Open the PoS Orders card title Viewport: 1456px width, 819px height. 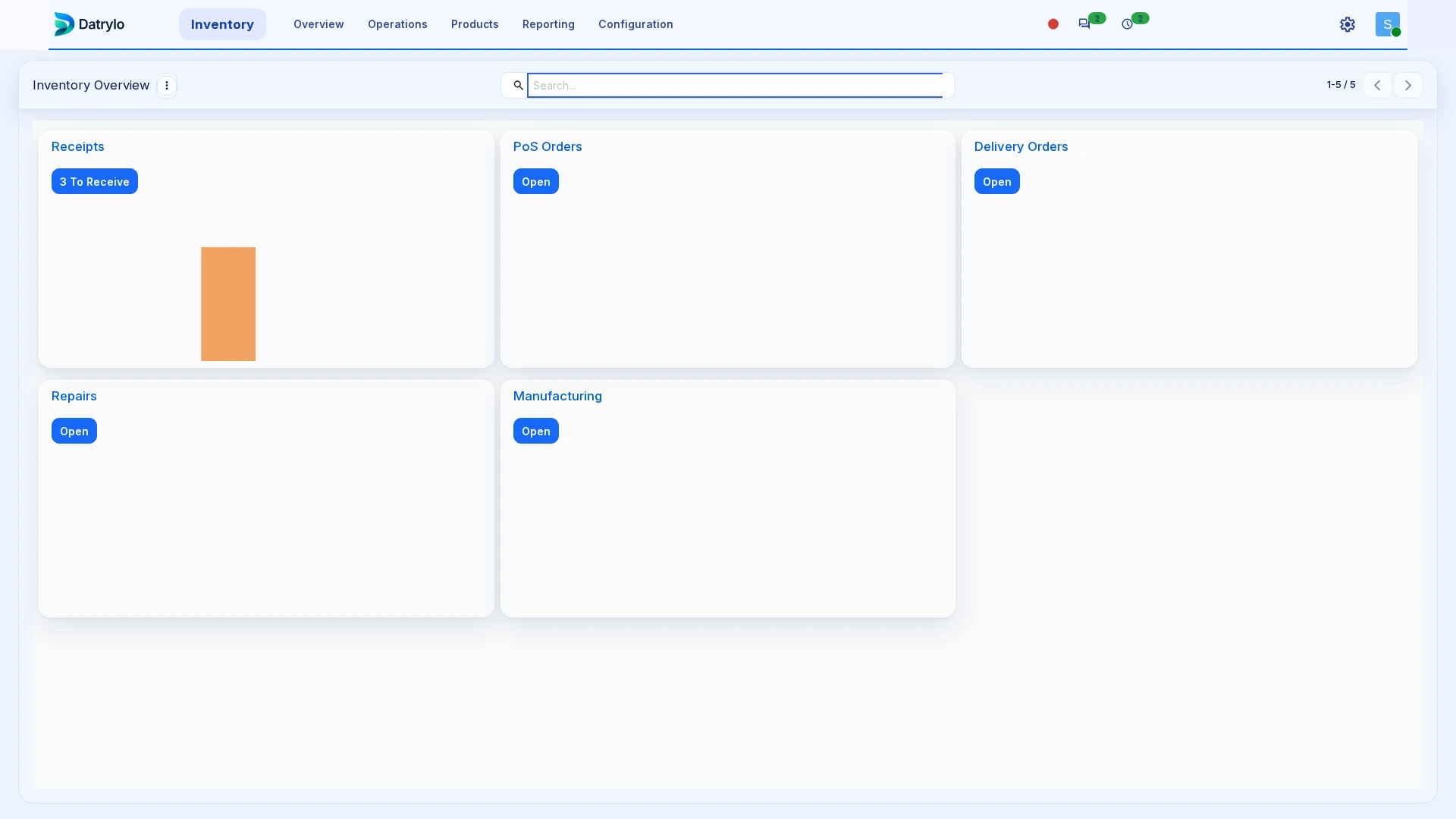[548, 146]
